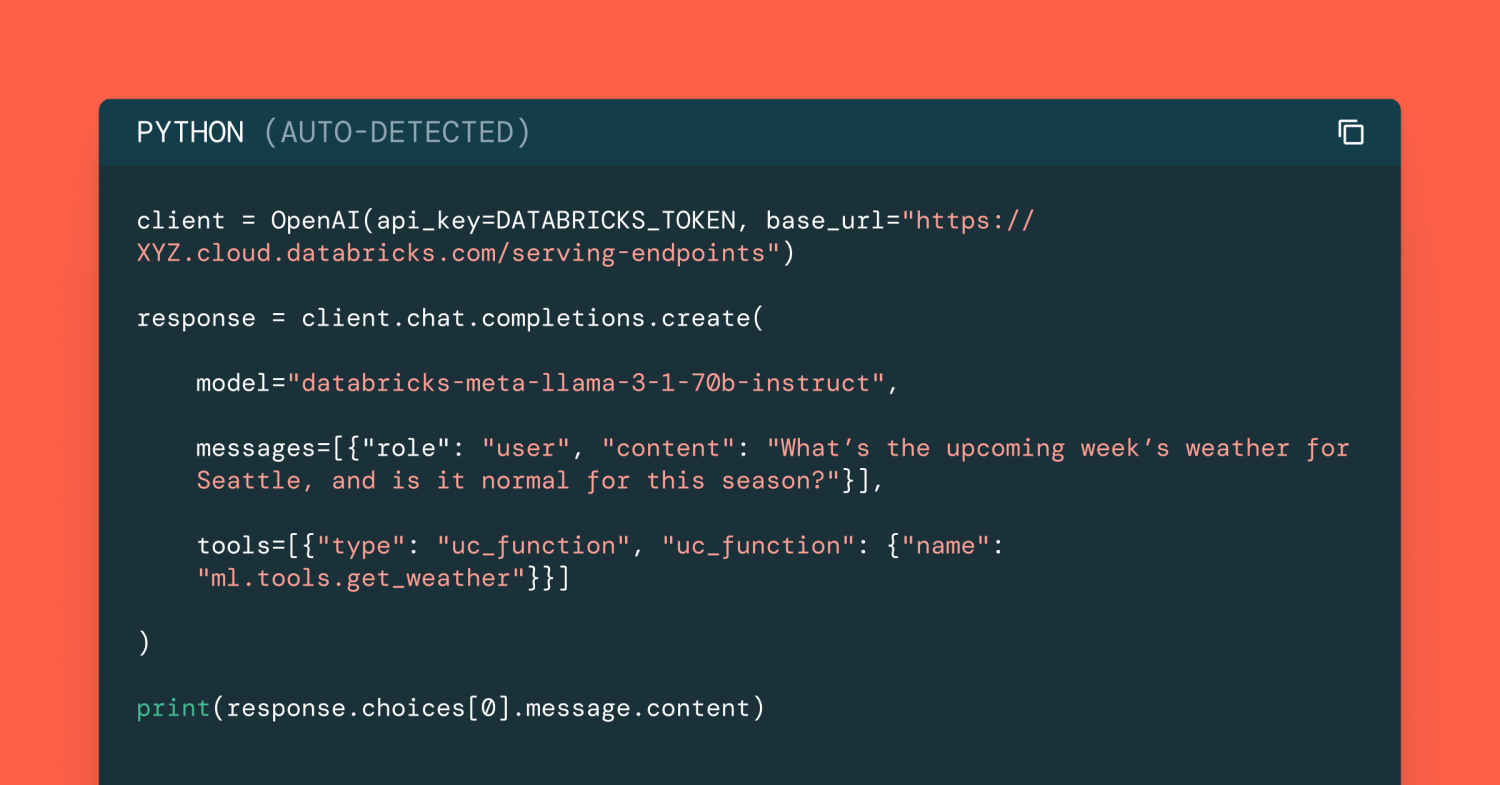Click the XYZ.cloud.databricks.com URL text
Viewport: 1500px width, 785px height.
(x=450, y=253)
